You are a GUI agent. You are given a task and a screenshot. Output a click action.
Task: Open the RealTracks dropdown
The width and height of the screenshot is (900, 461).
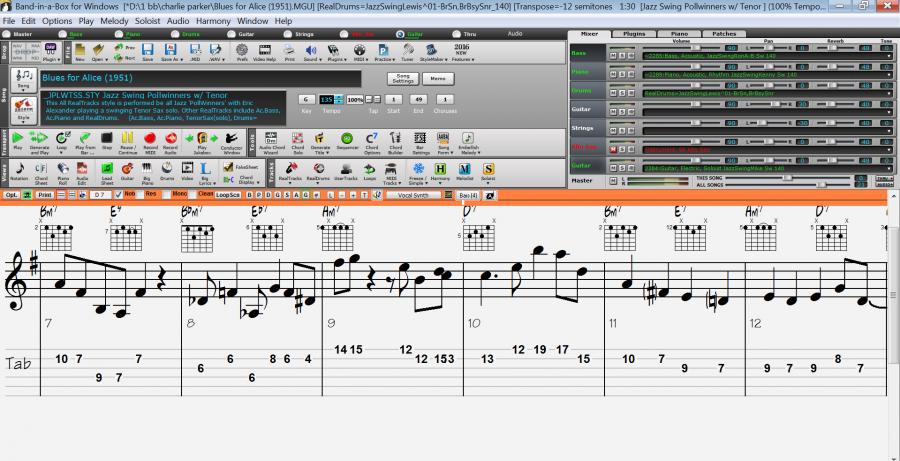coord(290,172)
